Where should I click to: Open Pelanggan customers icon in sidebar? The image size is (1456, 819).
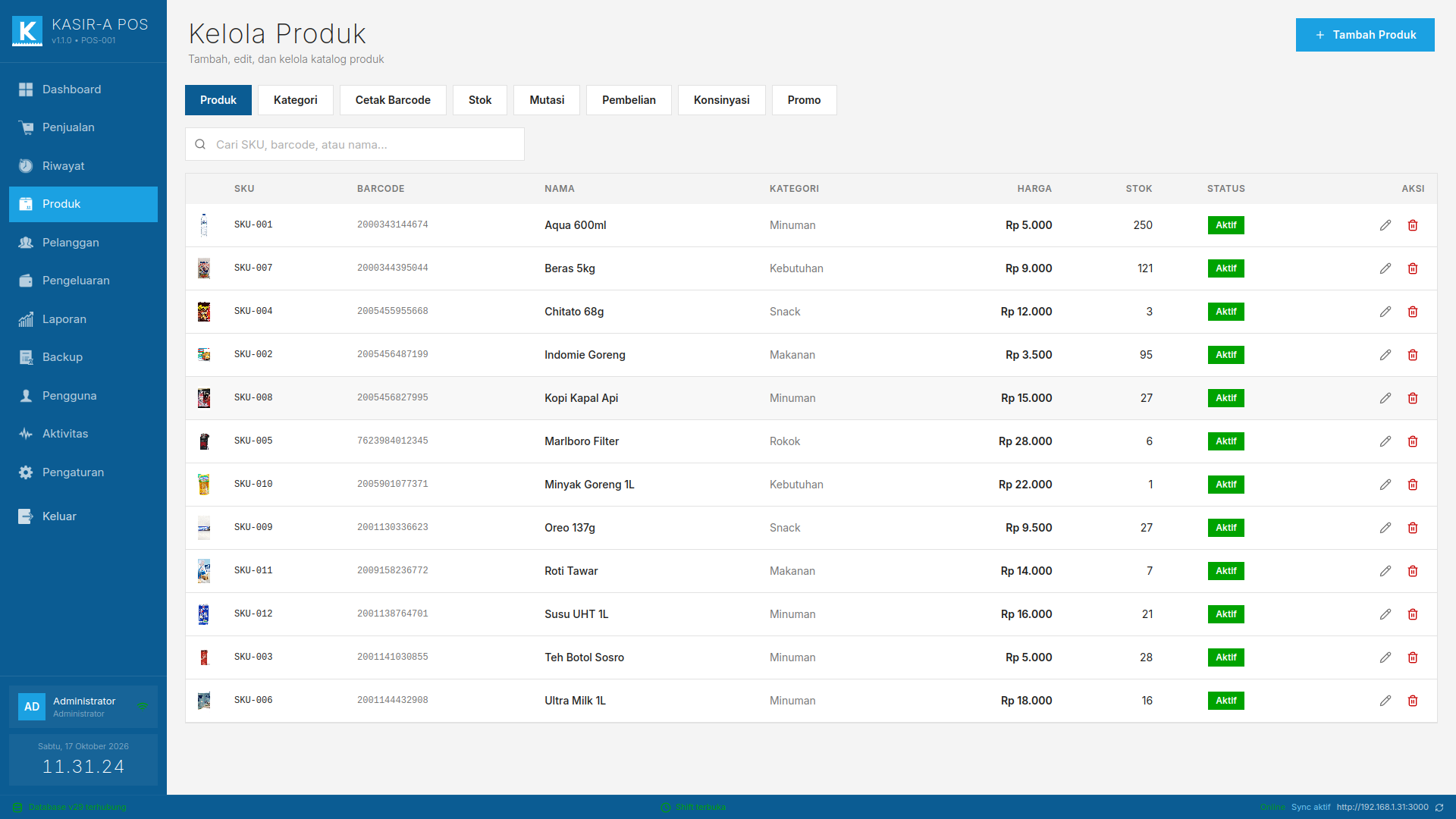26,243
